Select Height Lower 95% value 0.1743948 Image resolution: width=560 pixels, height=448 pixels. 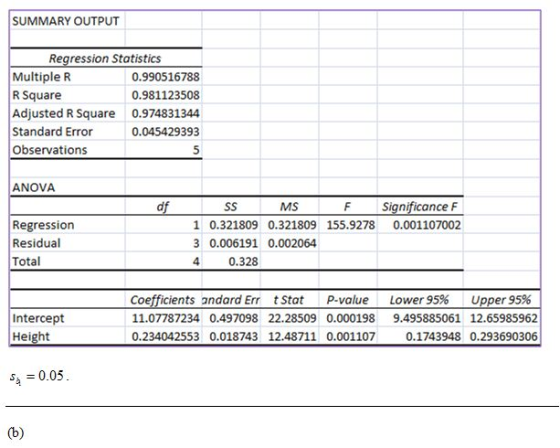433,337
